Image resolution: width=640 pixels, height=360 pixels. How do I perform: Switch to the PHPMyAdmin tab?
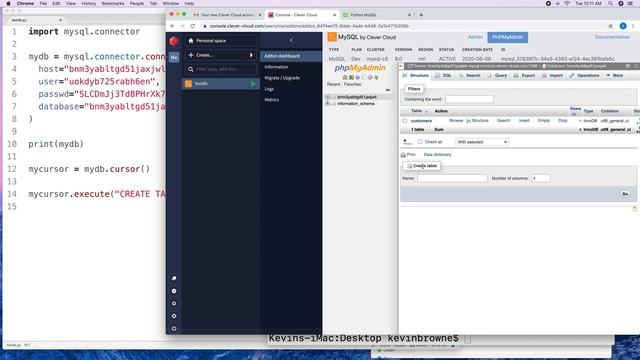507,37
